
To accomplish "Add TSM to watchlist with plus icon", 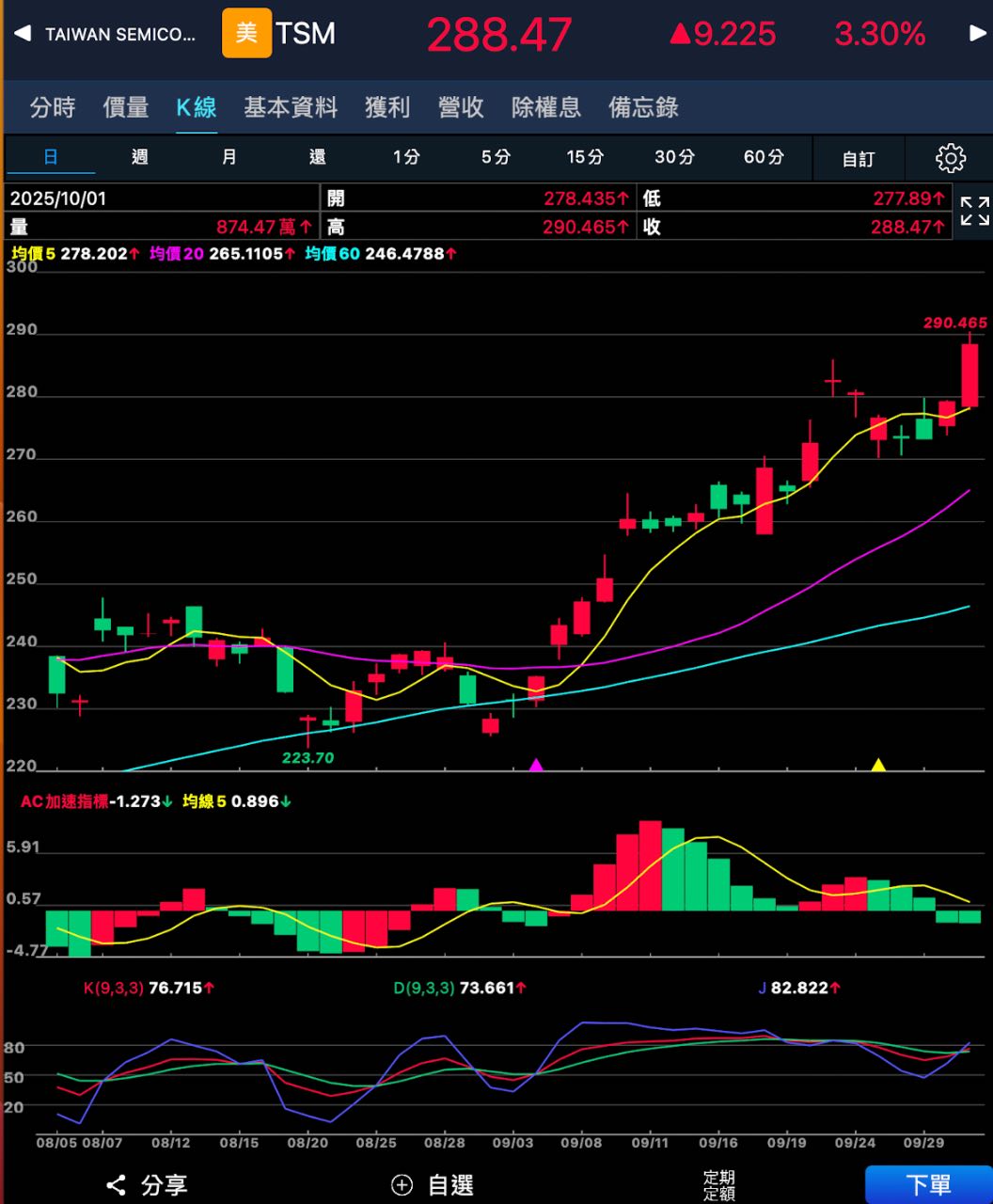I will pyautogui.click(x=402, y=1185).
